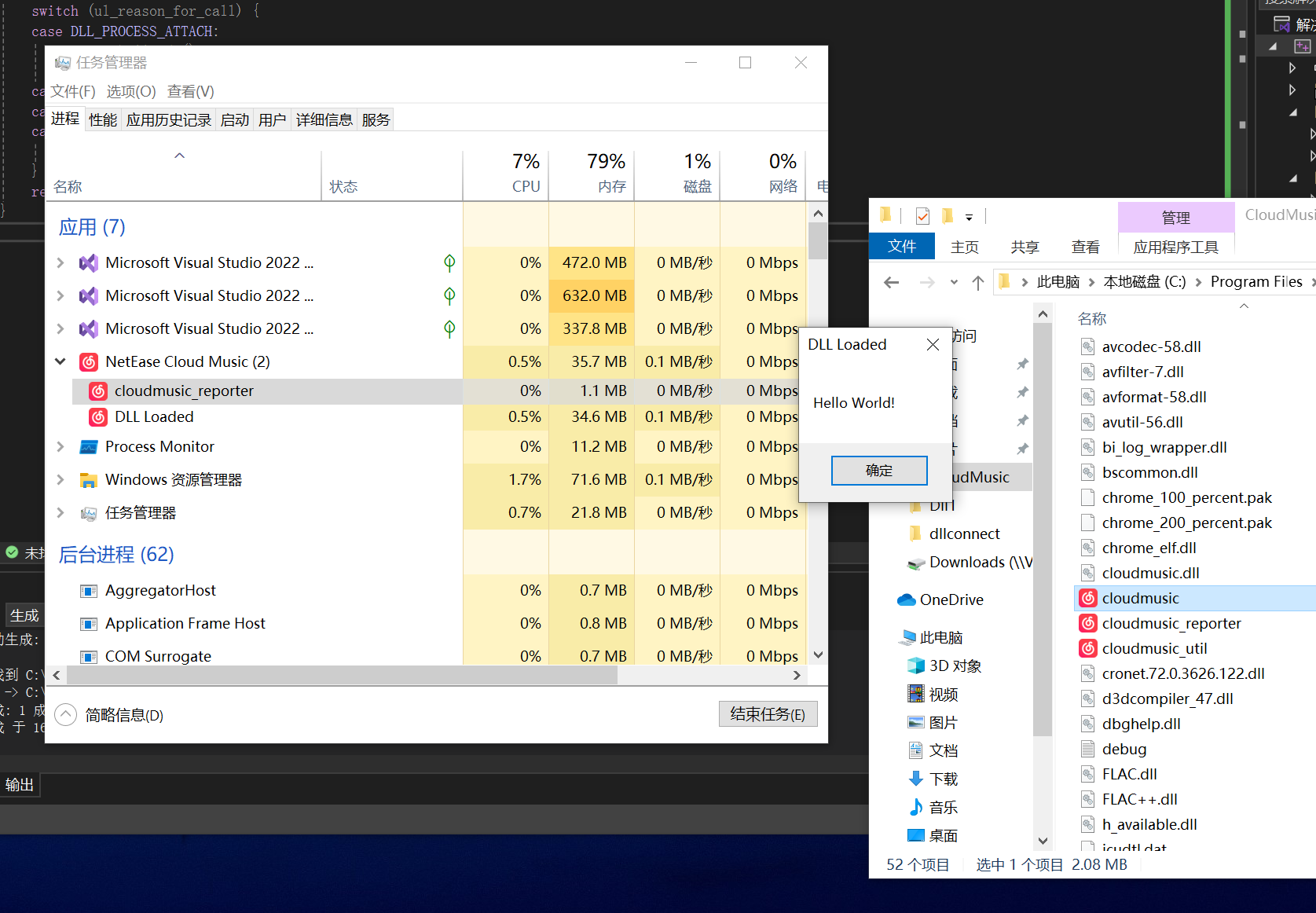Image resolution: width=1316 pixels, height=913 pixels.
Task: Expand the Visual Studio row using 337.8 MB
Action: [x=60, y=328]
